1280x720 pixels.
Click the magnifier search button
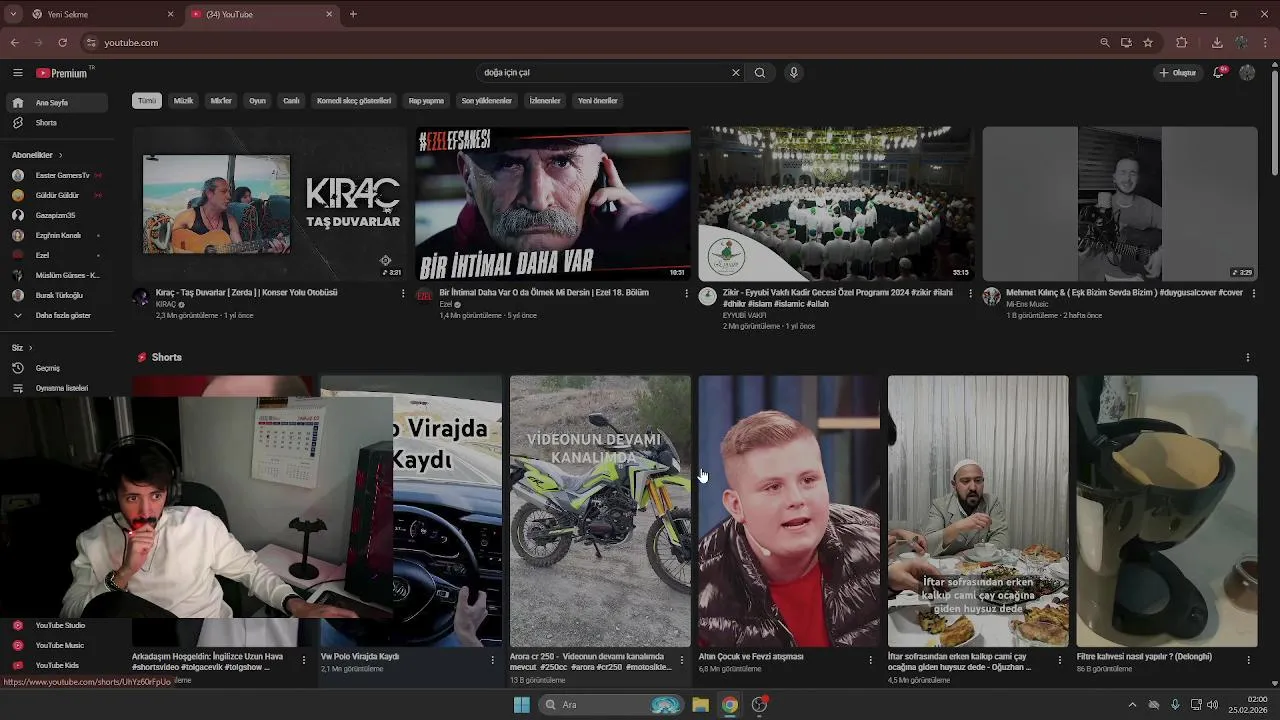tap(760, 73)
